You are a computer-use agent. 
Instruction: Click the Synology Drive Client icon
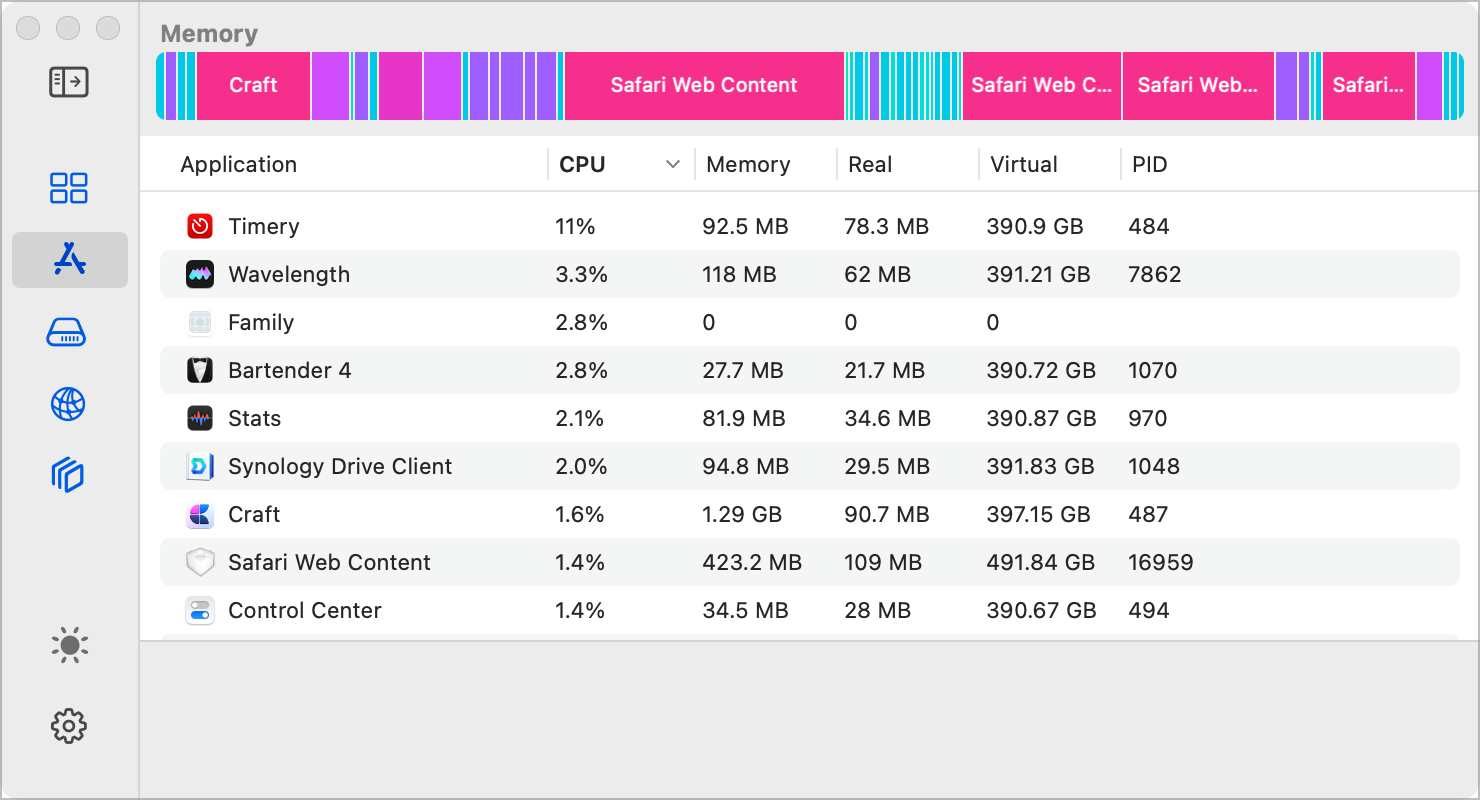tap(200, 466)
